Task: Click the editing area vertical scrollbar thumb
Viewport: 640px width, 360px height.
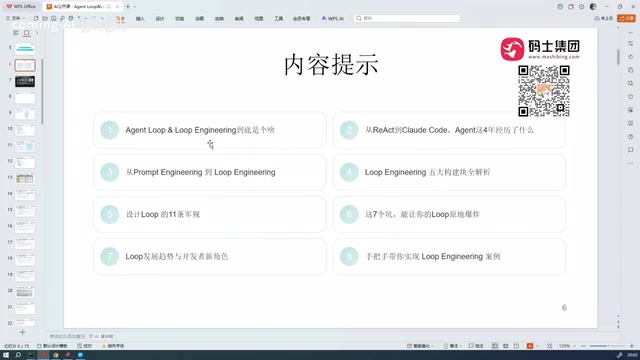Action: [x=618, y=57]
